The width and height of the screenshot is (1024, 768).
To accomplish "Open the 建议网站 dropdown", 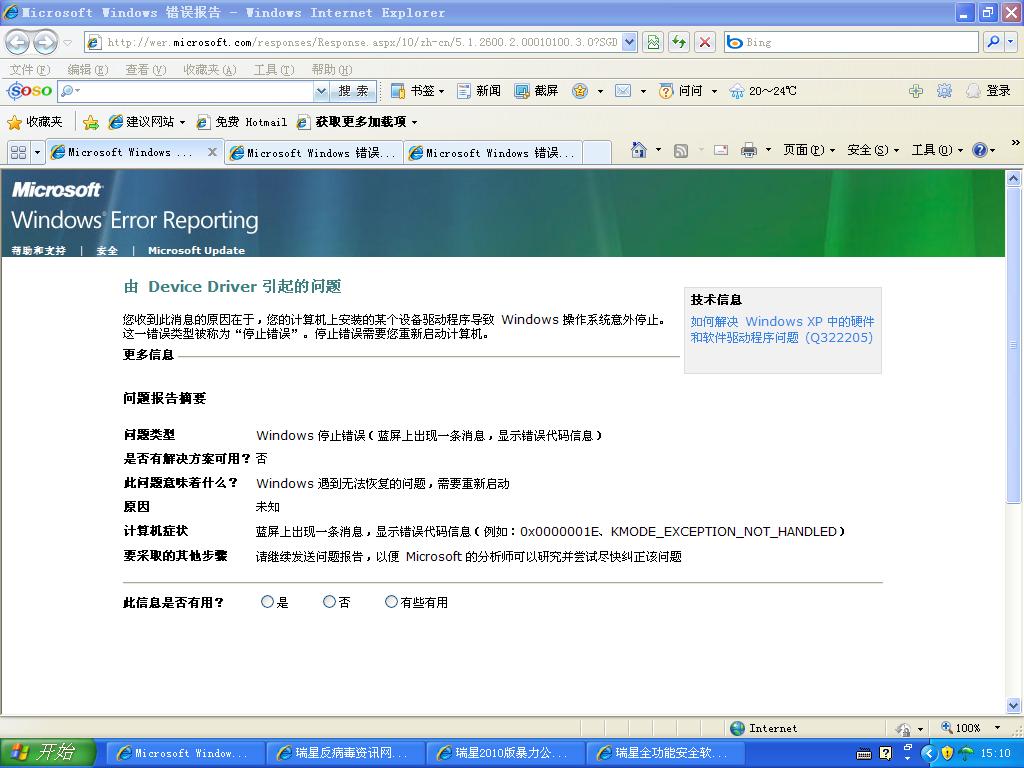I will coord(182,122).
